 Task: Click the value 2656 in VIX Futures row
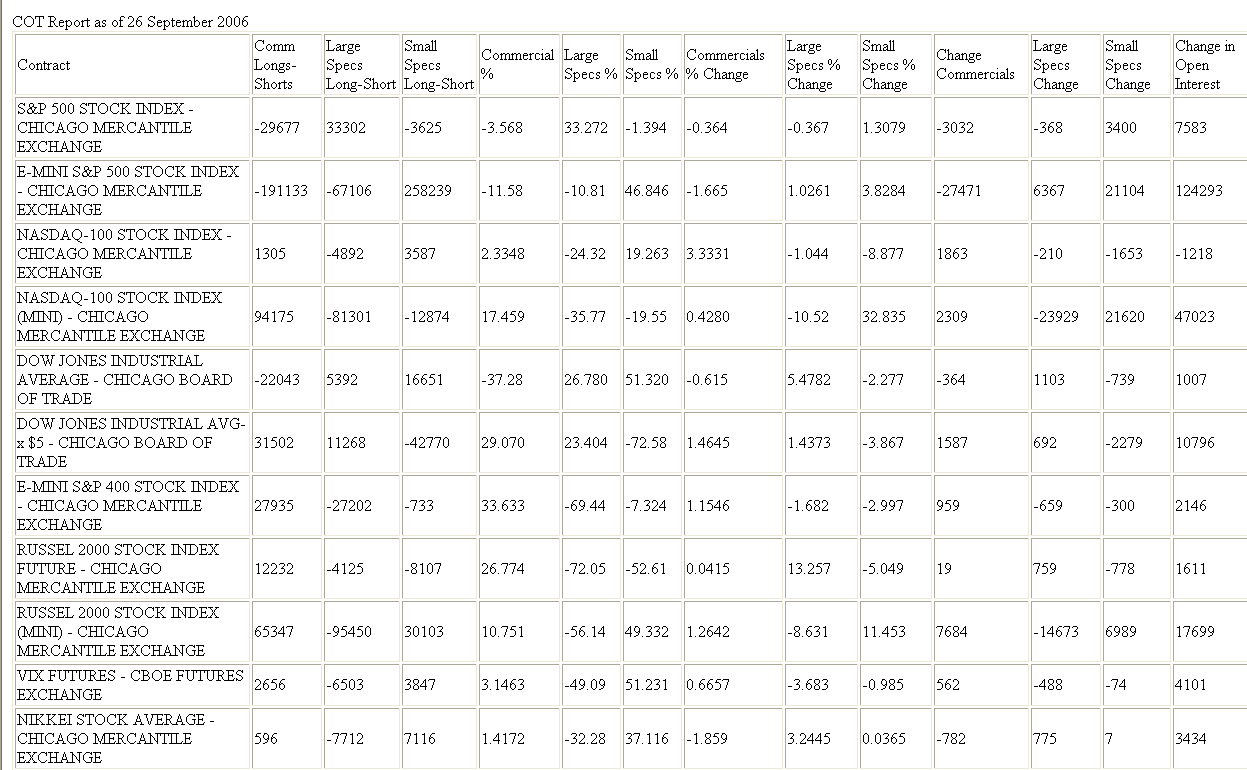(270, 685)
